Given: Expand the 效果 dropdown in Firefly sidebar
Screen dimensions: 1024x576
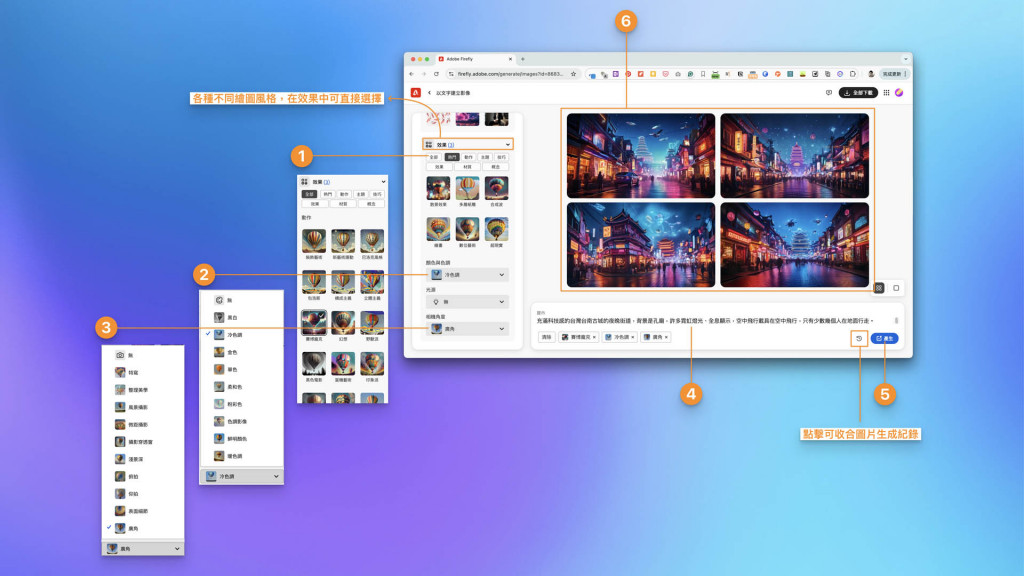Looking at the screenshot, I should (467, 144).
